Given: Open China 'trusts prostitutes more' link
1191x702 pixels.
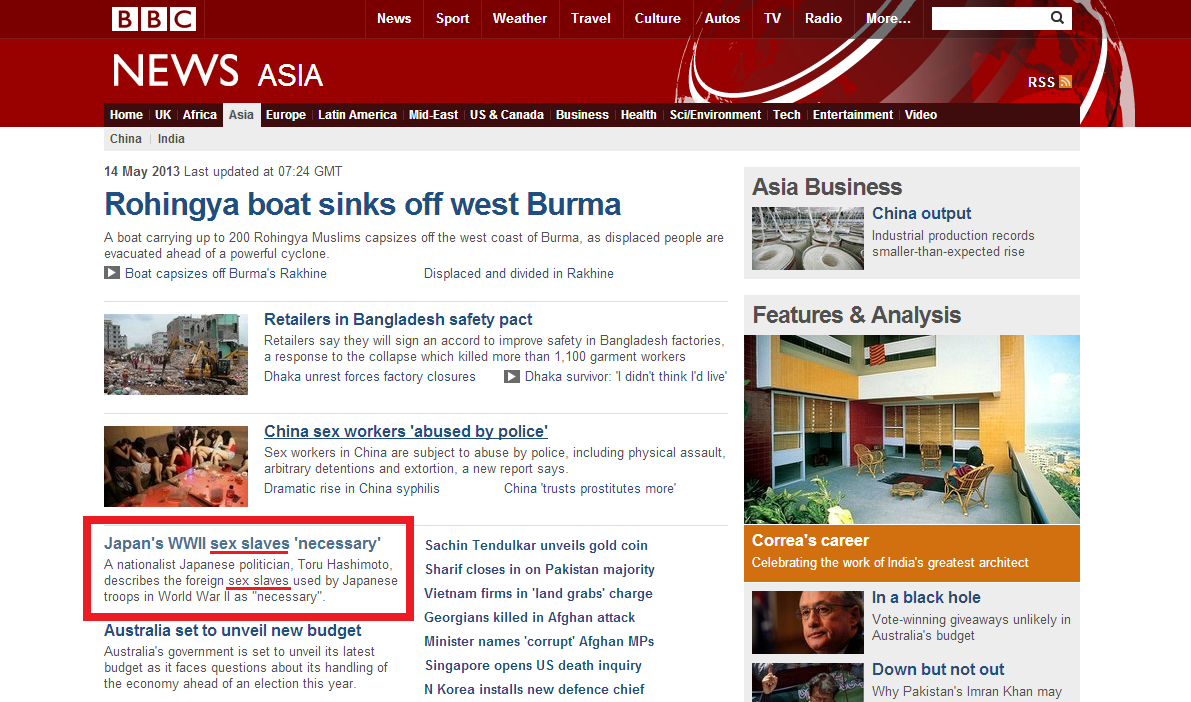Looking at the screenshot, I should (589, 489).
